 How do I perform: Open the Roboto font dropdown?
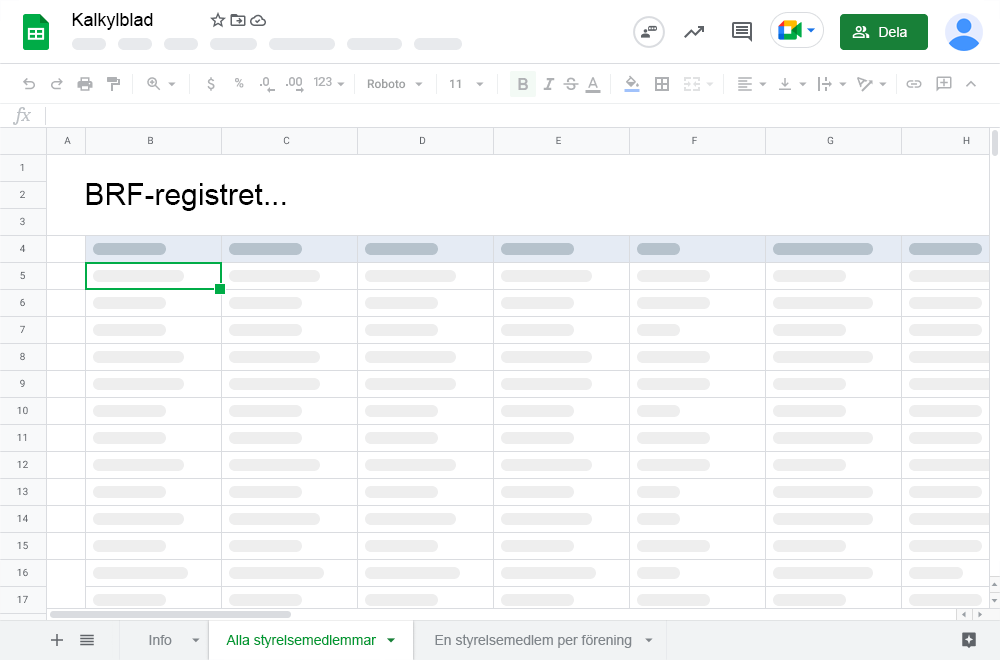pyautogui.click(x=395, y=84)
